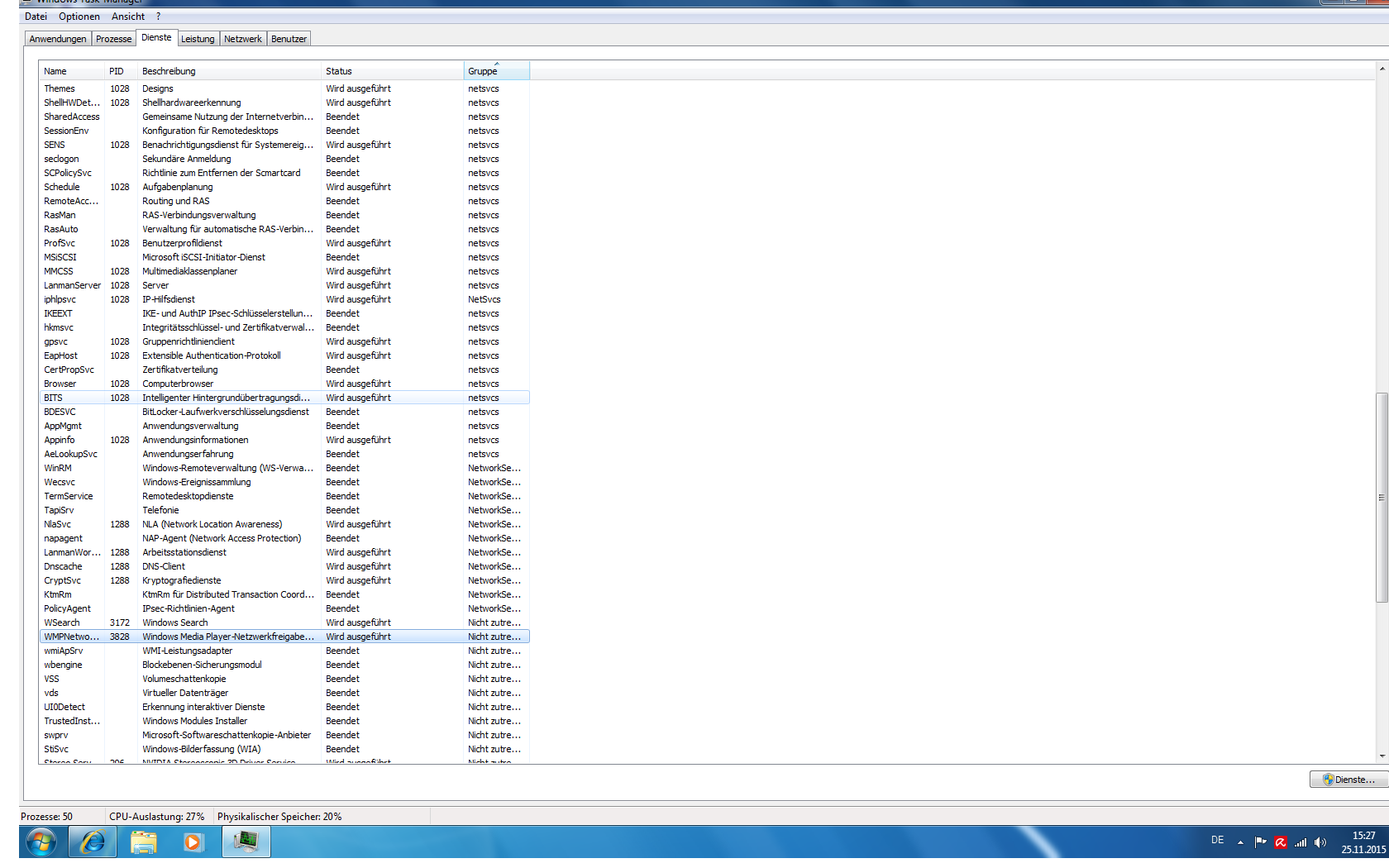Click the Action Center flag tray icon
This screenshot has height=868, width=1389.
pyautogui.click(x=1260, y=842)
